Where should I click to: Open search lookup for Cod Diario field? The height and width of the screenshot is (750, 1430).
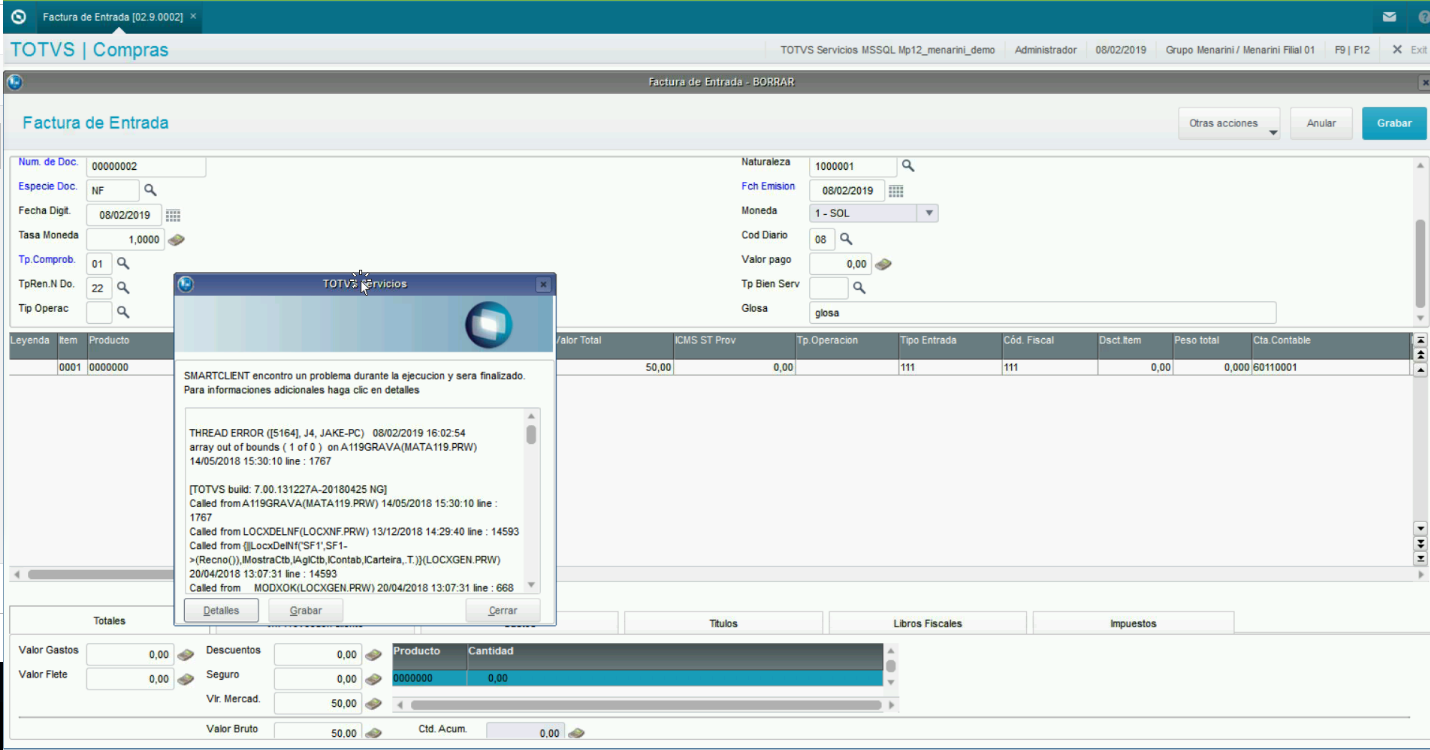click(845, 239)
